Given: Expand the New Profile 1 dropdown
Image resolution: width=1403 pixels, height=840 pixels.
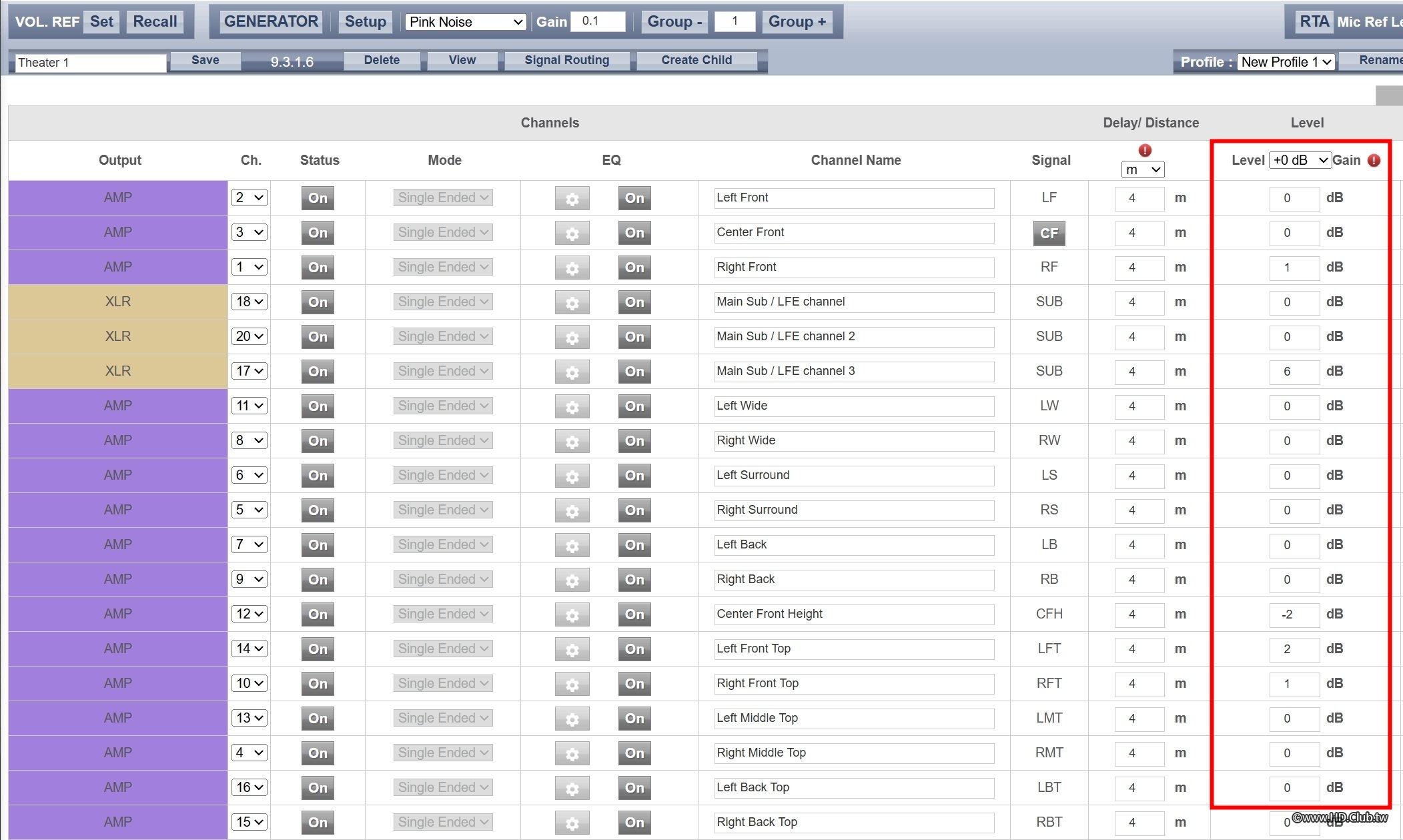Looking at the screenshot, I should click(1285, 62).
